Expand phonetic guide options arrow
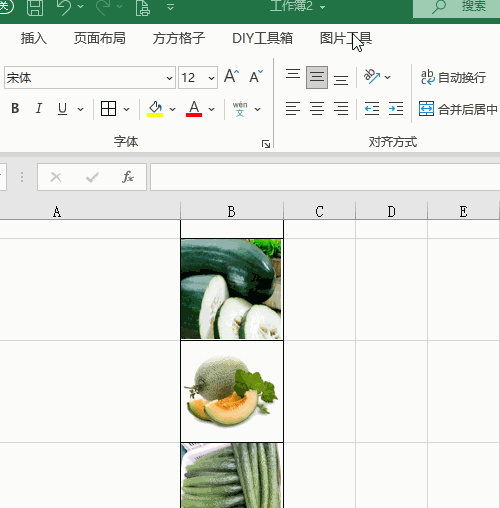 coord(257,109)
